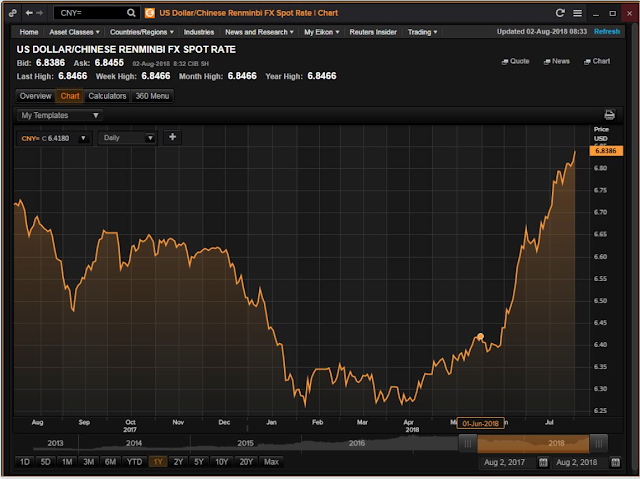Image resolution: width=640 pixels, height=479 pixels.
Task: Select the 2Y time range
Action: click(x=178, y=462)
